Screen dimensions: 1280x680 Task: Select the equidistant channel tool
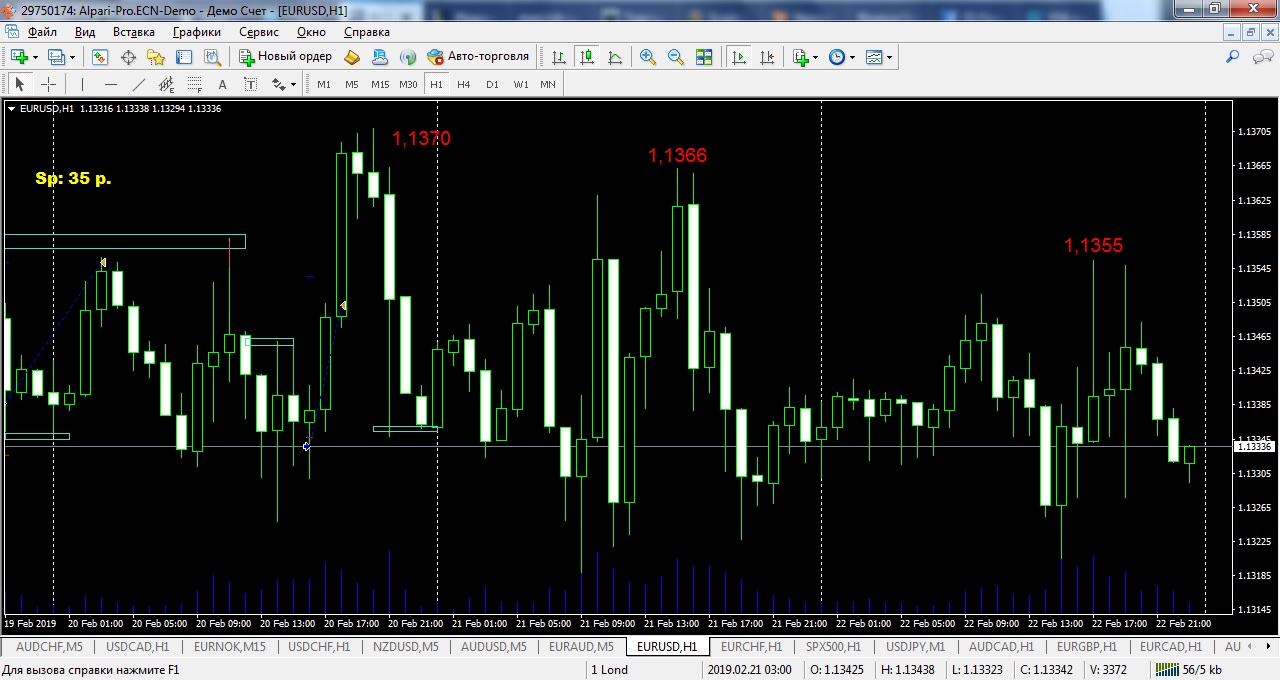pyautogui.click(x=166, y=84)
